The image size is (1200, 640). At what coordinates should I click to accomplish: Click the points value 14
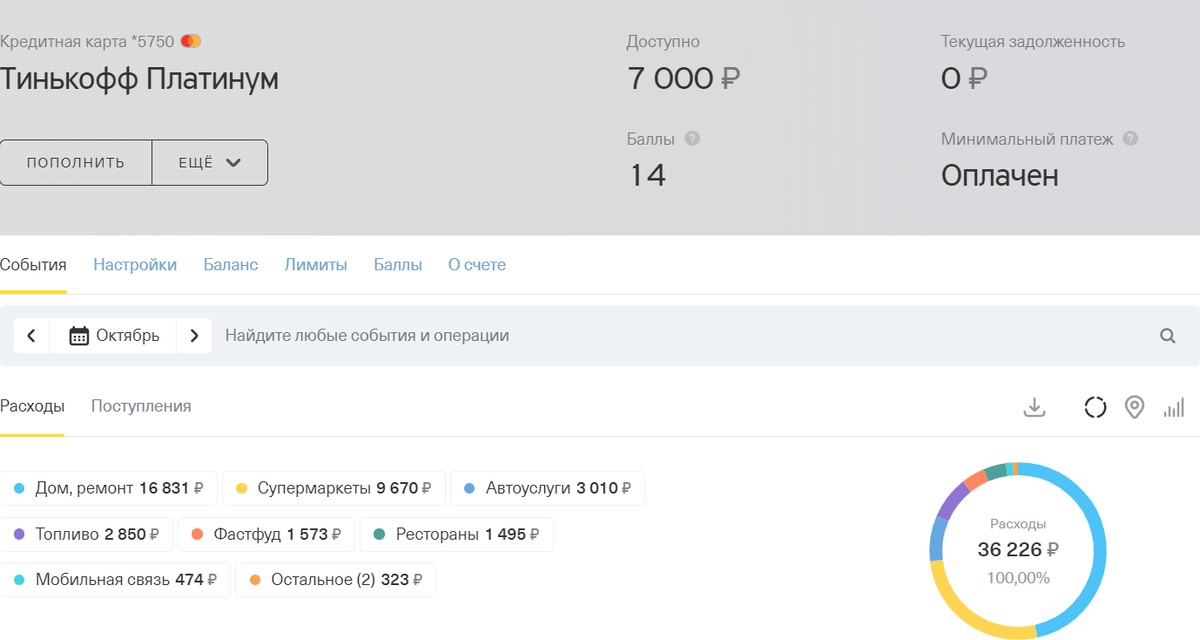[x=647, y=176]
